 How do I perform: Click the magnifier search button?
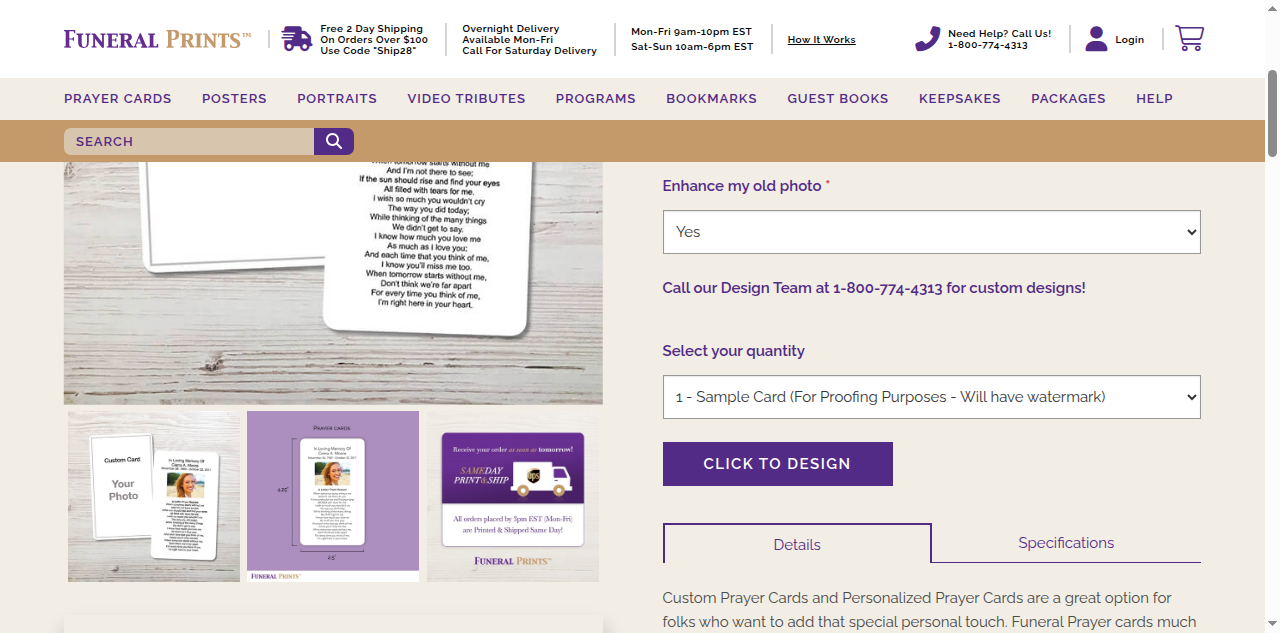334,141
